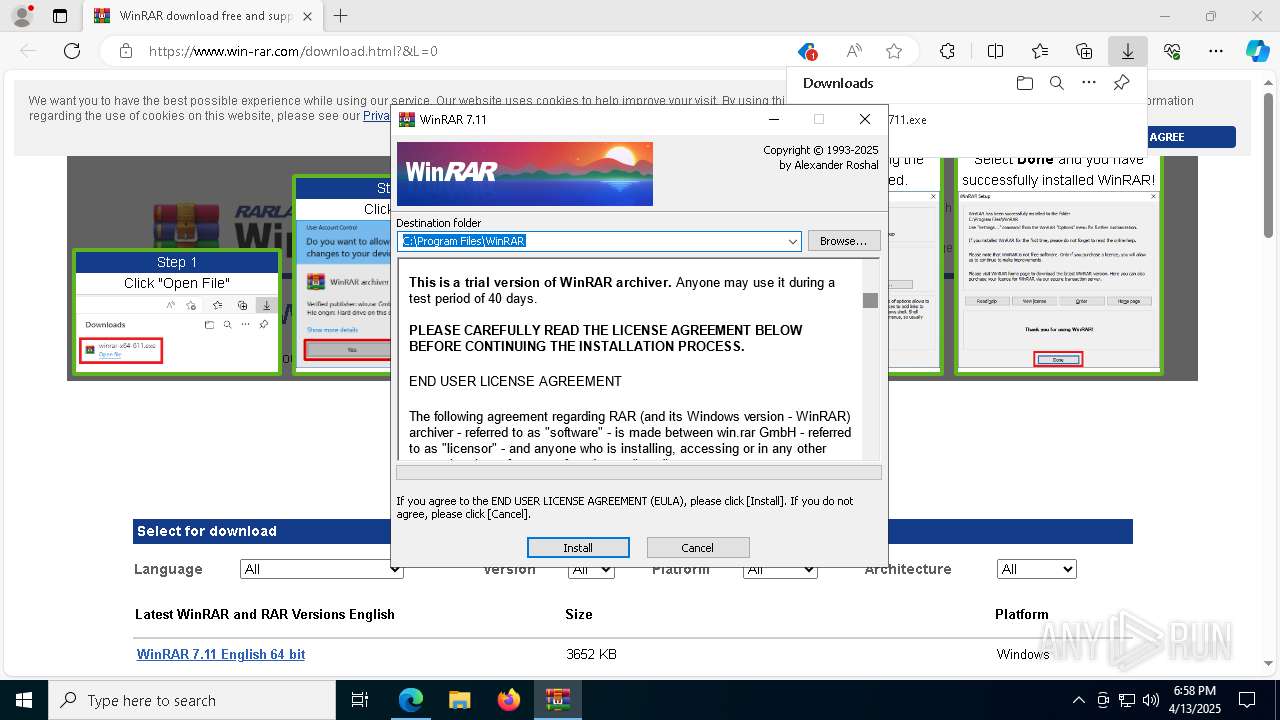Open Task View on the taskbar
The height and width of the screenshot is (720, 1280).
point(360,700)
